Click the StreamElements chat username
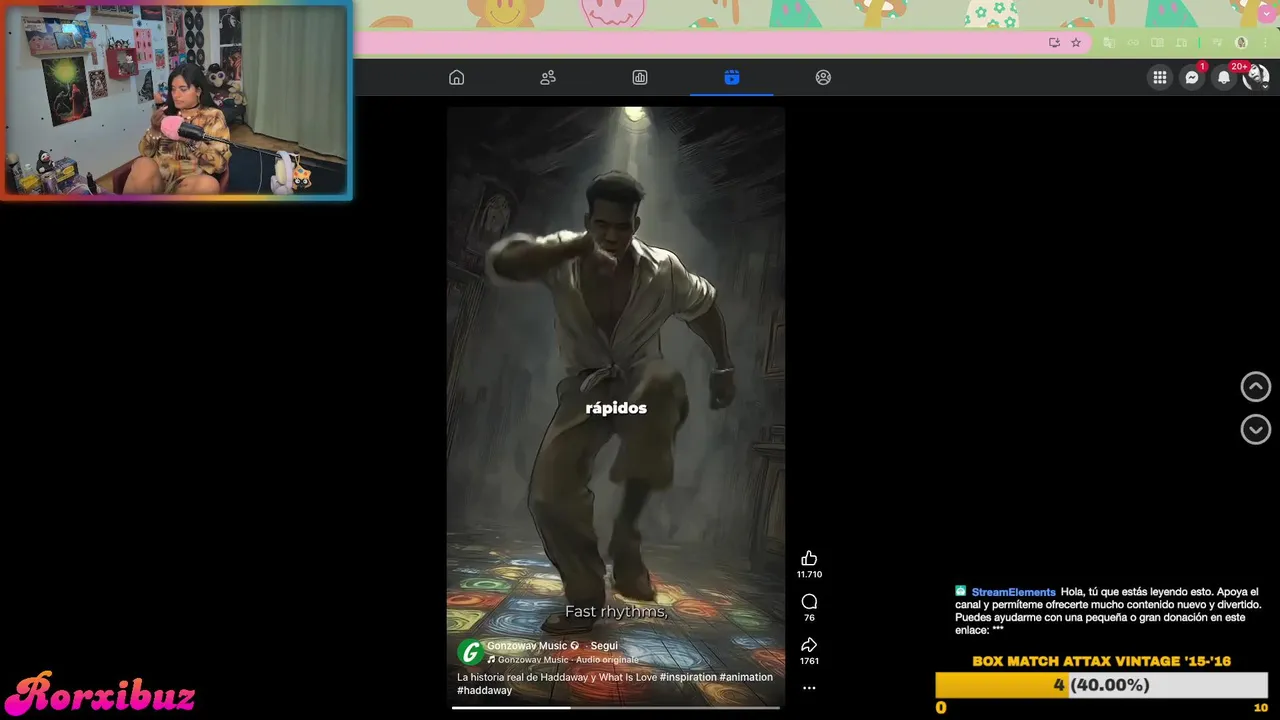Viewport: 1280px width, 720px height. point(1013,592)
